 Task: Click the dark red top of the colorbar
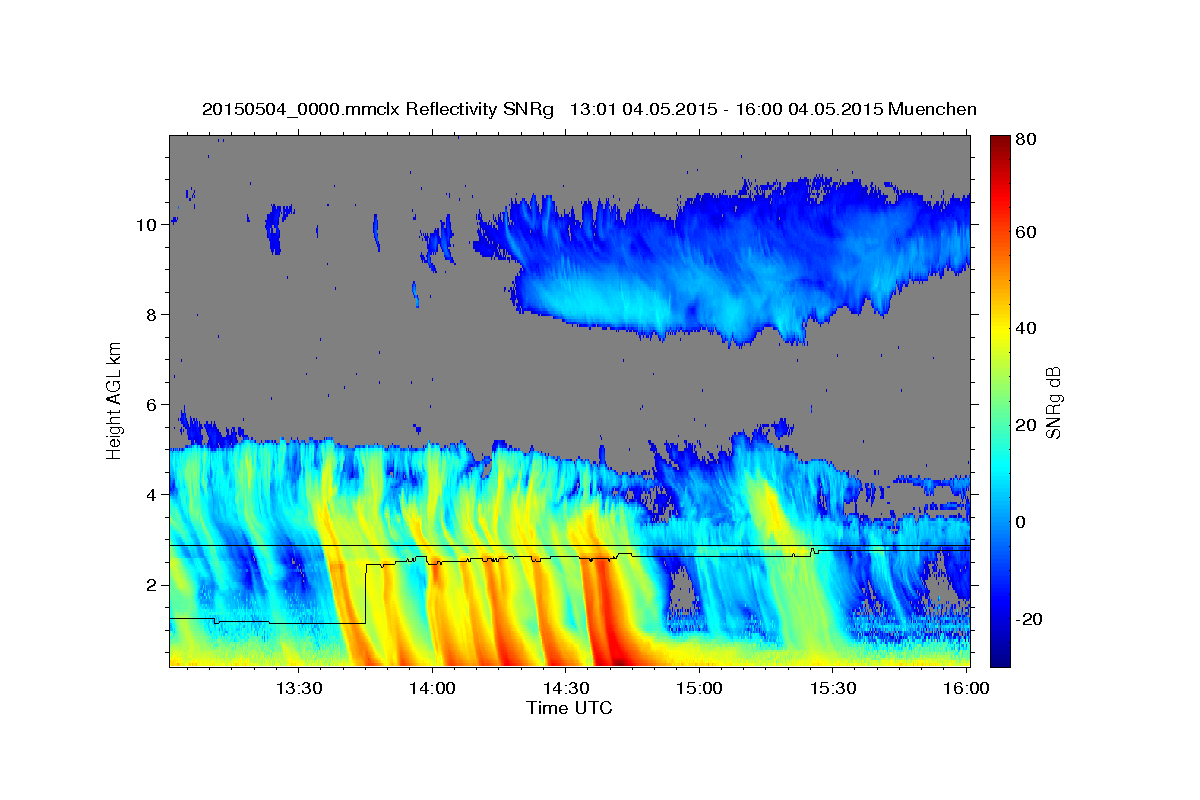pos(1000,145)
